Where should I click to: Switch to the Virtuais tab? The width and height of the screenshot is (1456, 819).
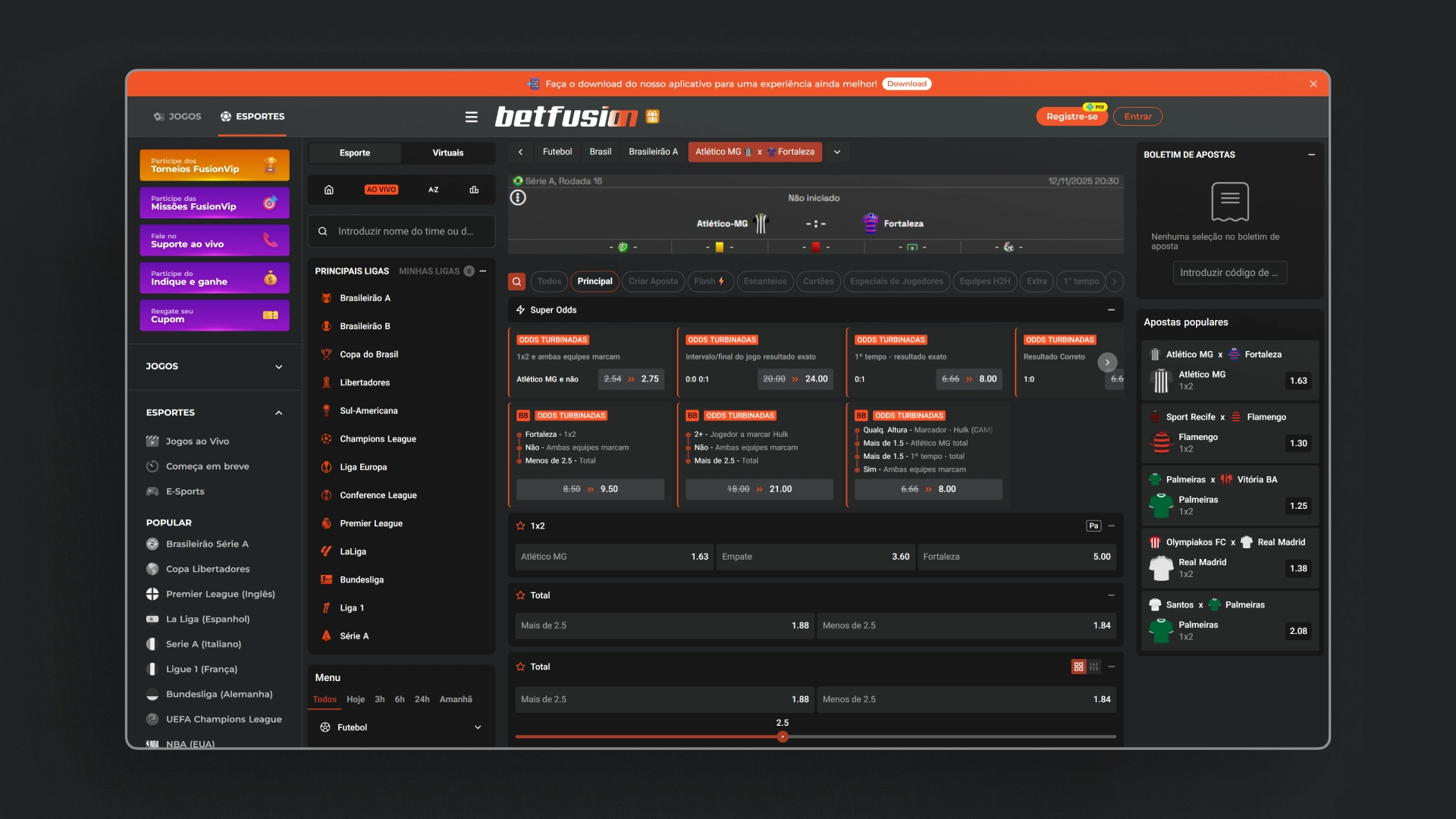[447, 152]
